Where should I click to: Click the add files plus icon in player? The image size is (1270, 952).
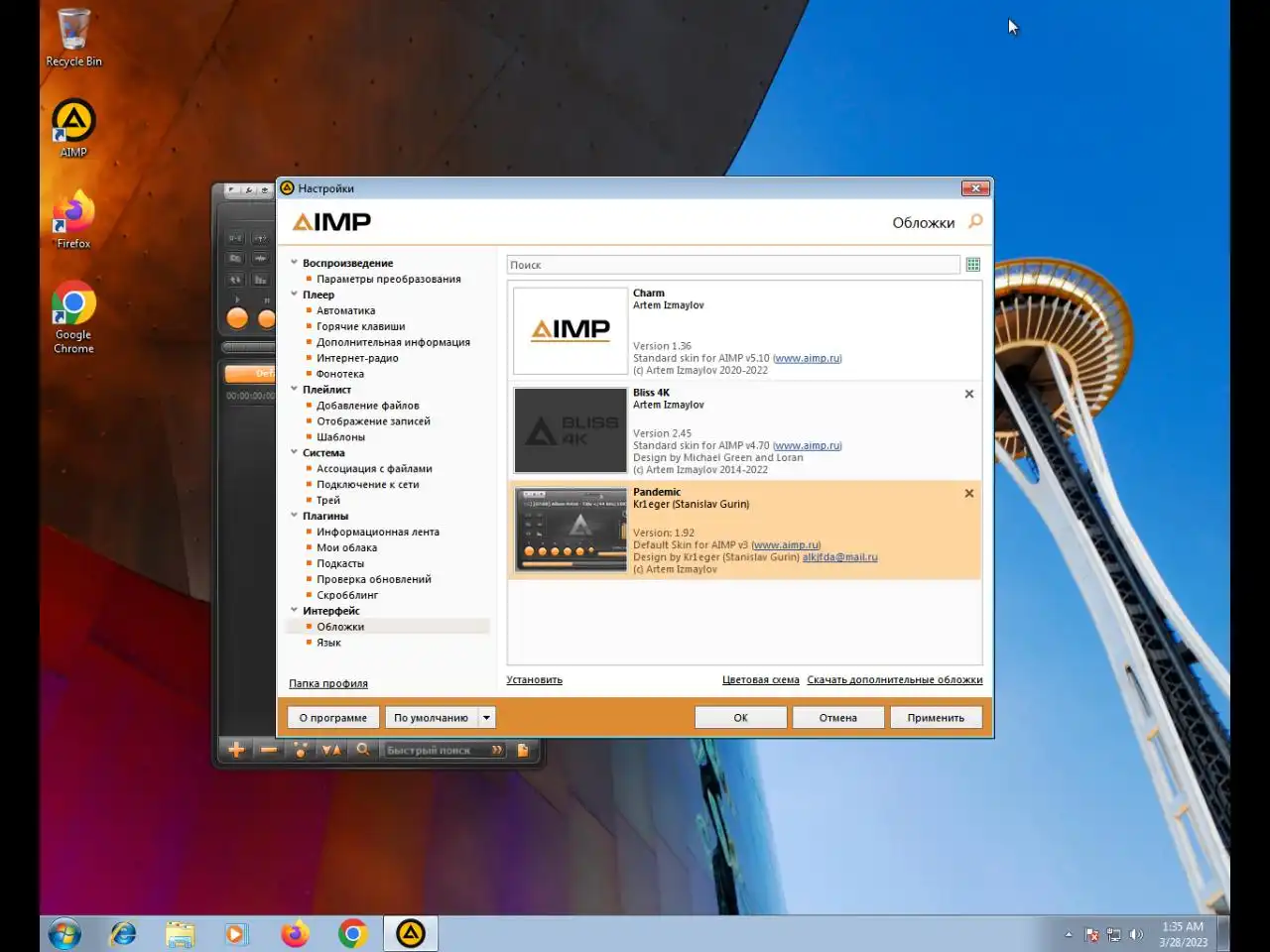pos(236,750)
